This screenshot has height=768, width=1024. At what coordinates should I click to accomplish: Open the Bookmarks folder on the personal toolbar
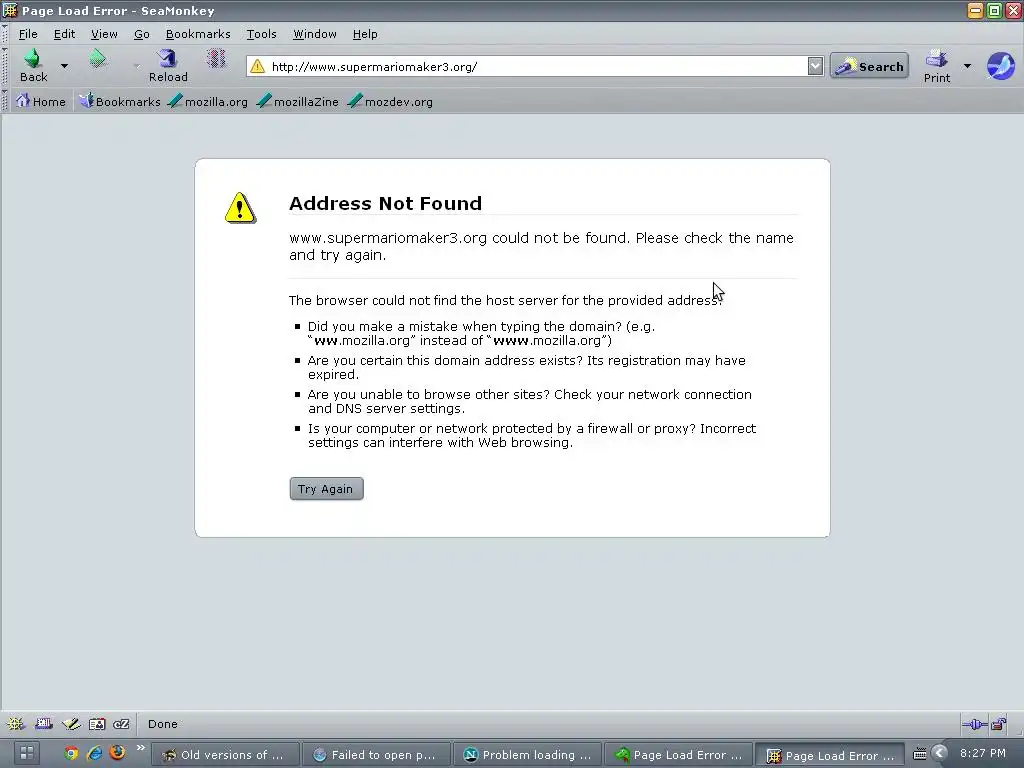[120, 101]
